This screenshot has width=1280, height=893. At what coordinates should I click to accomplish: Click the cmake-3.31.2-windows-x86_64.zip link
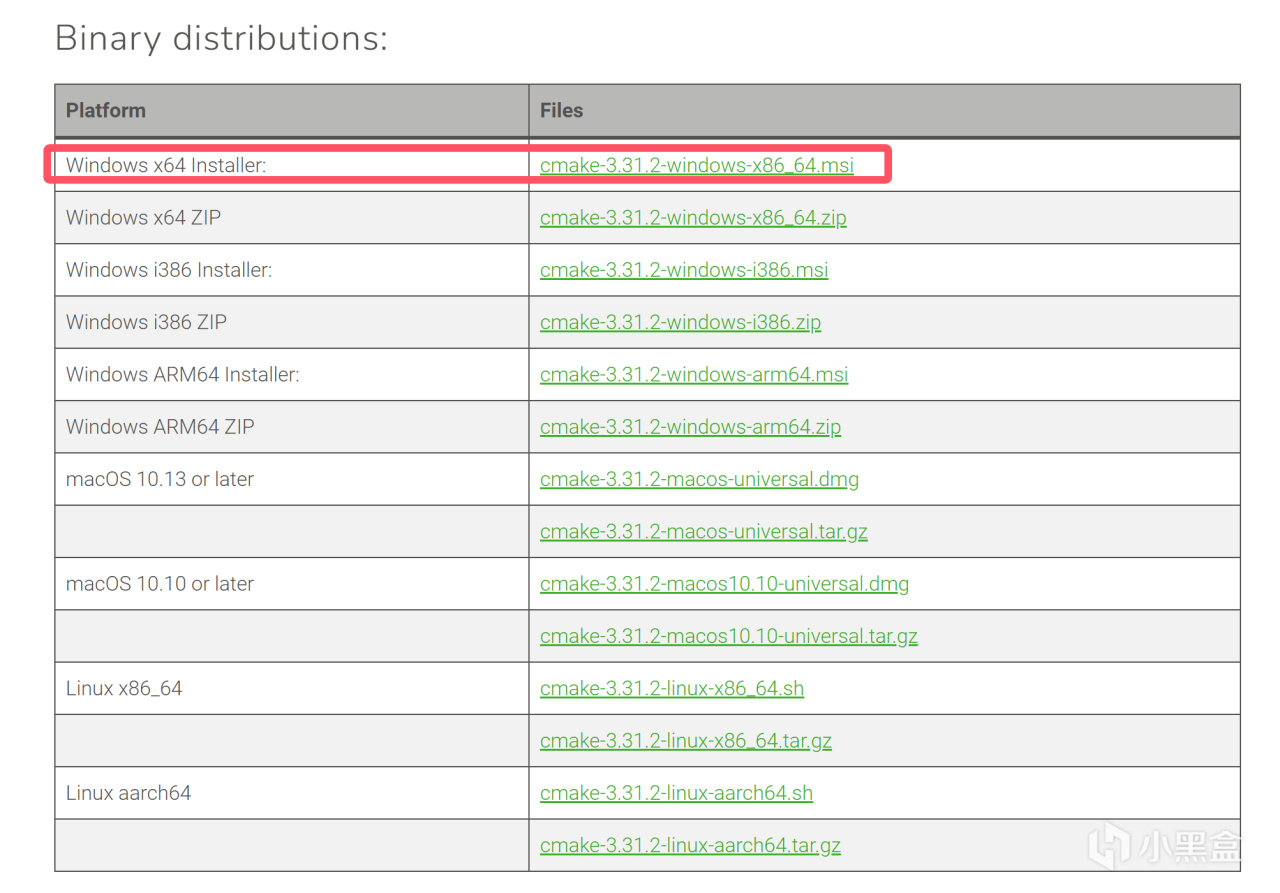pos(693,218)
